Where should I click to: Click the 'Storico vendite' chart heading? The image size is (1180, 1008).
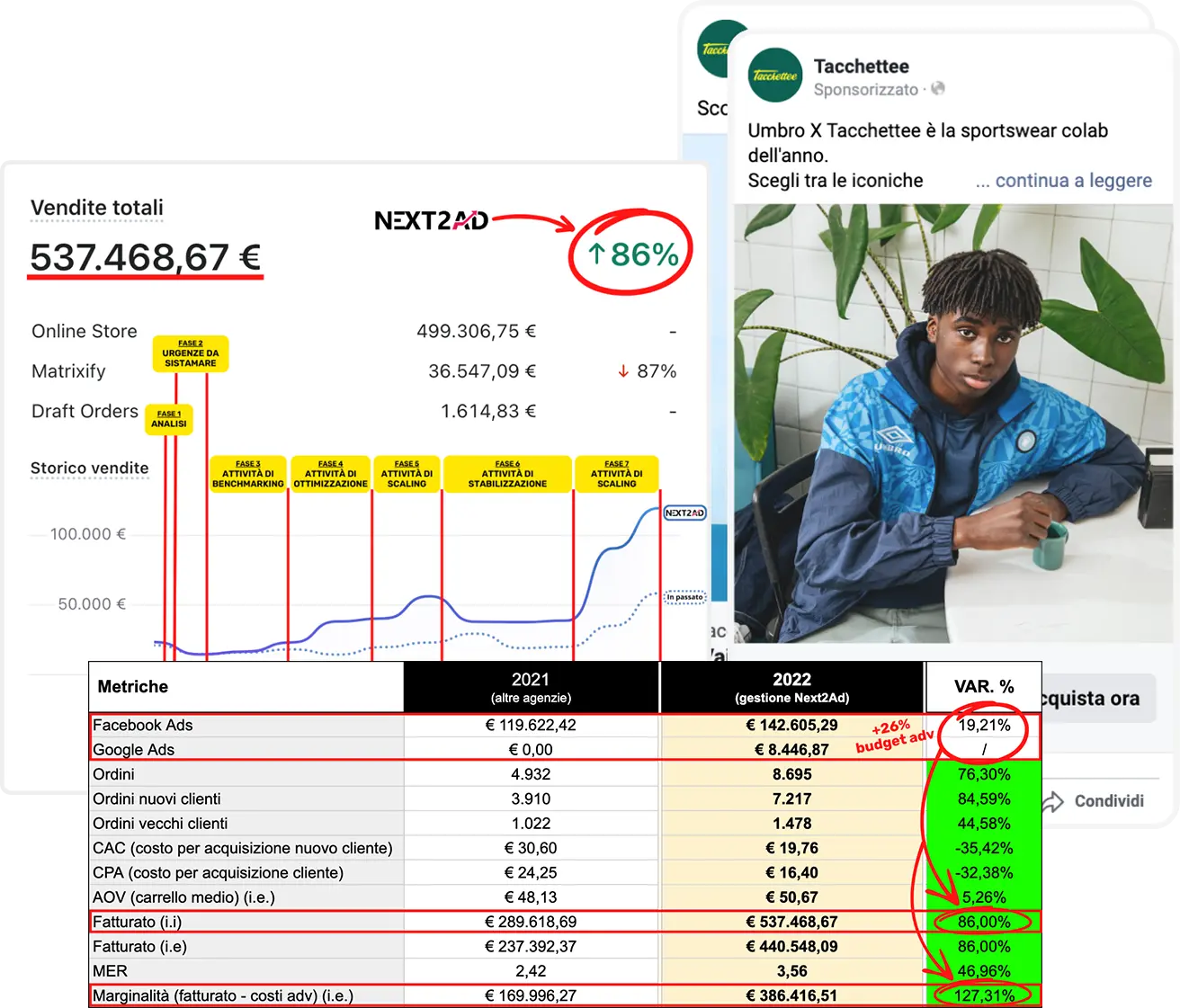pos(90,468)
